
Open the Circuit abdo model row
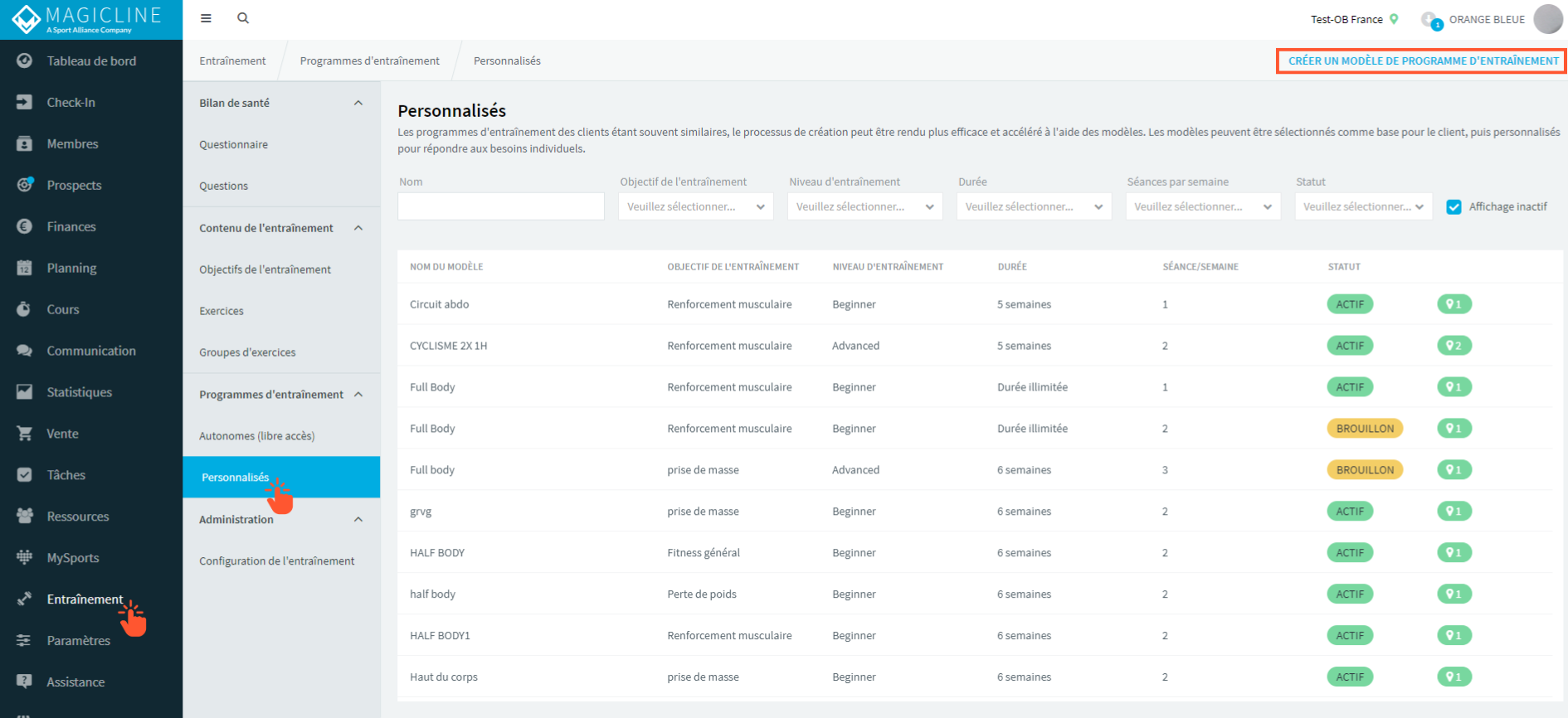click(x=975, y=304)
